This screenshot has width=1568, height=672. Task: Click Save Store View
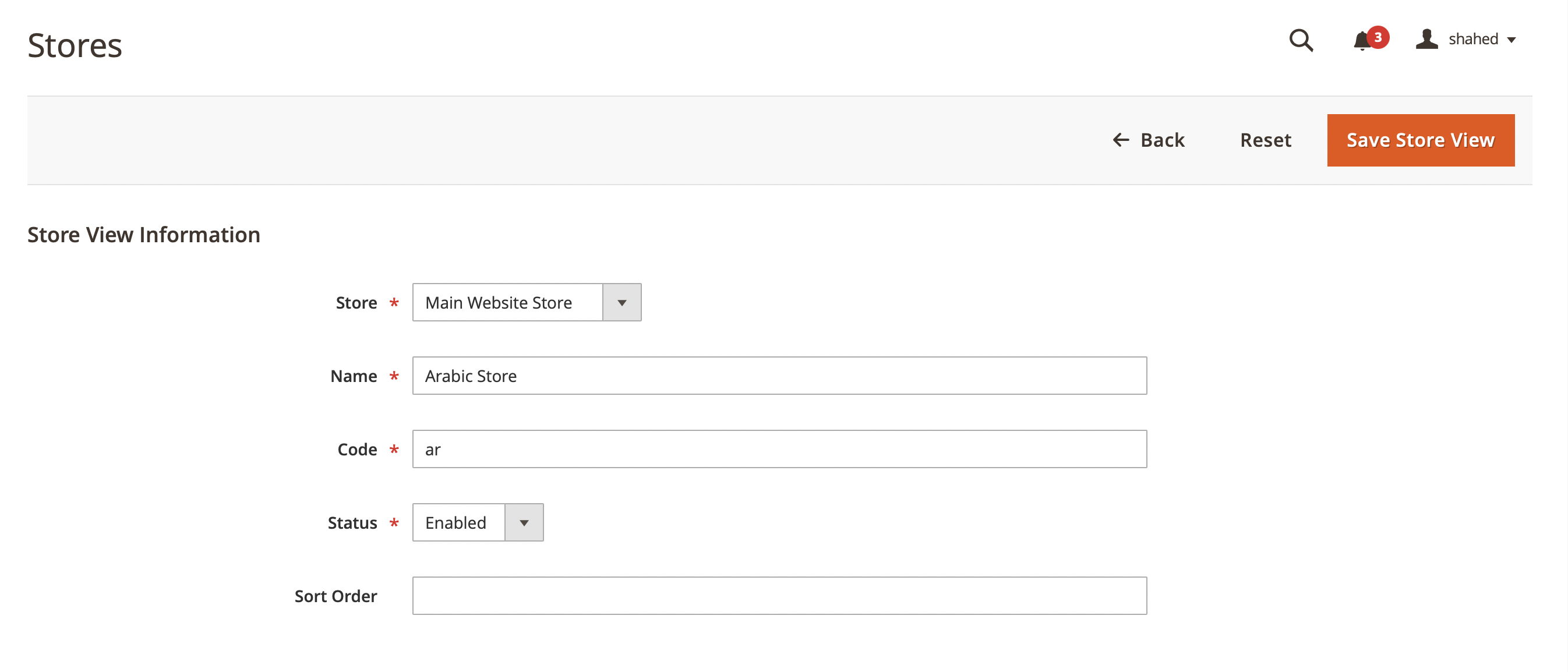[x=1421, y=139]
